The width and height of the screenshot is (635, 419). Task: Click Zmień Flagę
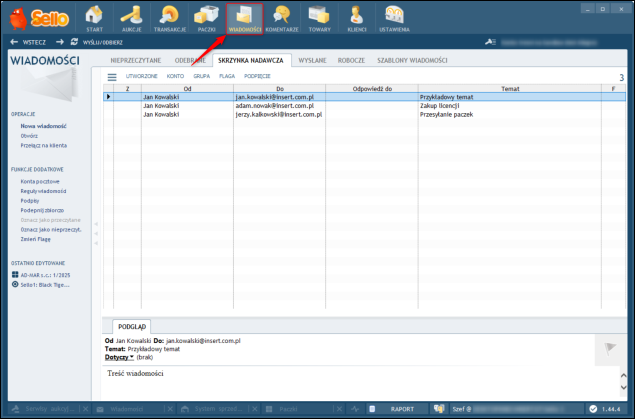click(x=36, y=239)
